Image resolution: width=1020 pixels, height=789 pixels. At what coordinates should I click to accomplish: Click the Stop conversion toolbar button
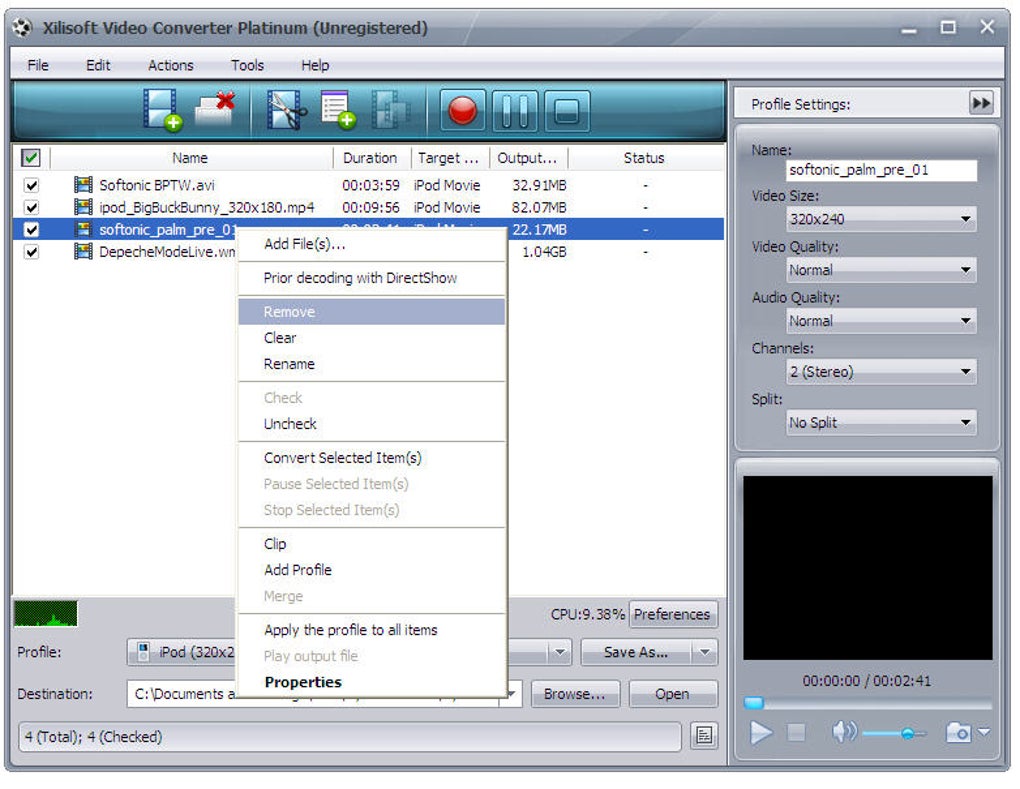pyautogui.click(x=567, y=111)
